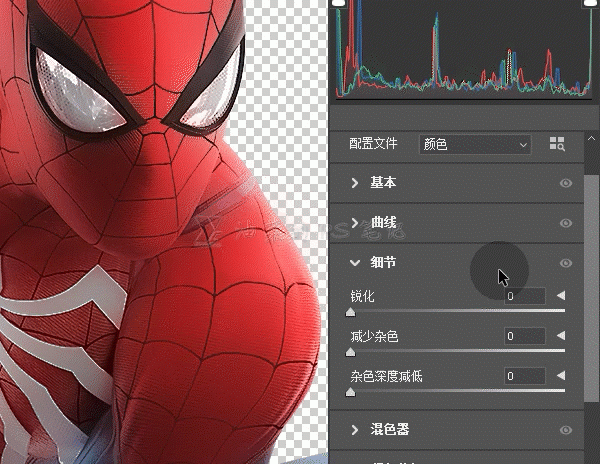Expand the 曲线 panel
The width and height of the screenshot is (600, 464).
tap(355, 223)
